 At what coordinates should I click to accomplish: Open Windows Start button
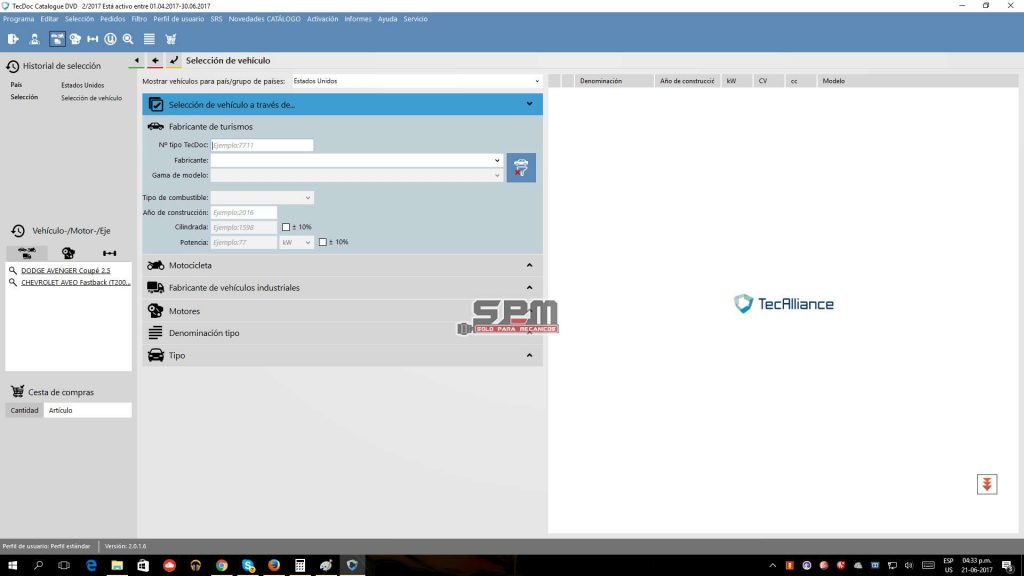[12, 565]
